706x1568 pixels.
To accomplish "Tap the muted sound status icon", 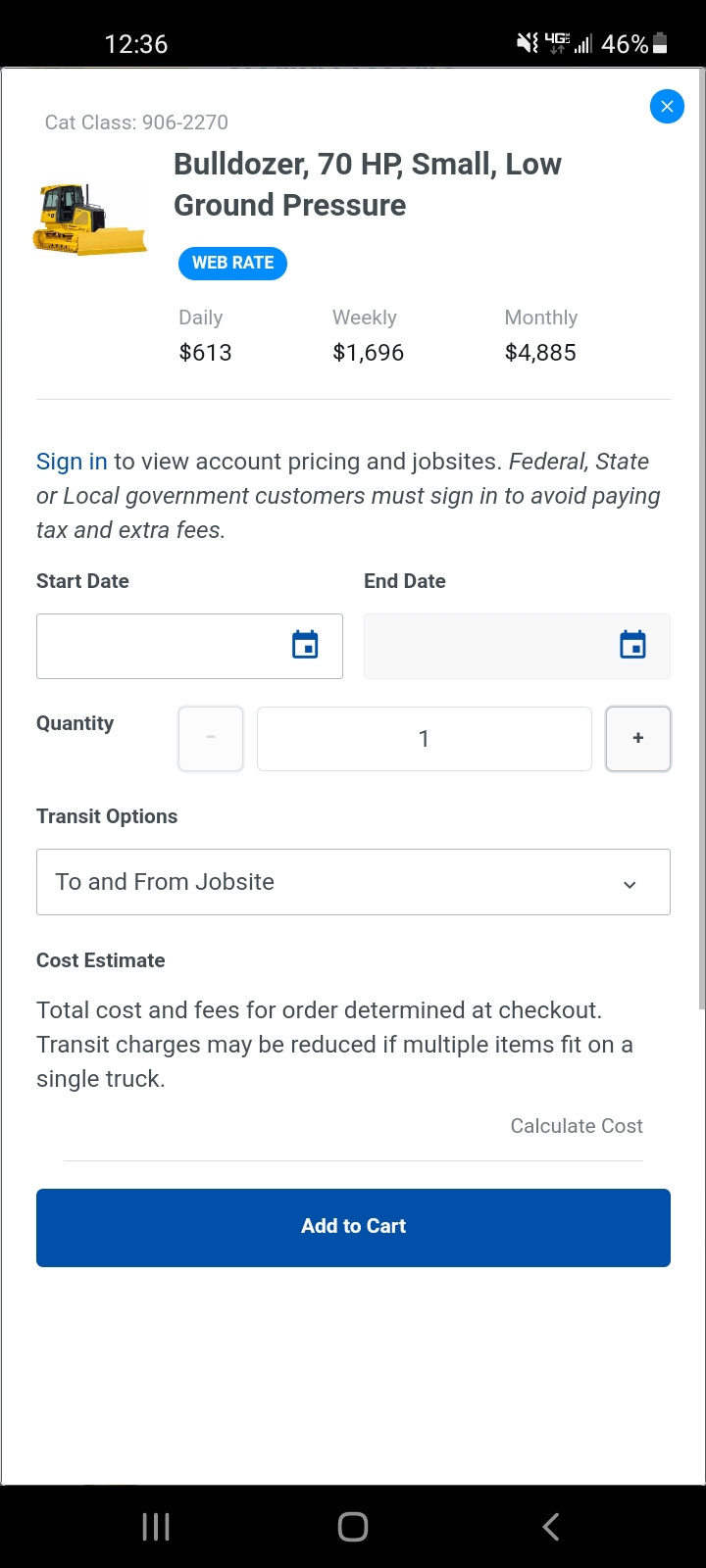I will tap(527, 43).
